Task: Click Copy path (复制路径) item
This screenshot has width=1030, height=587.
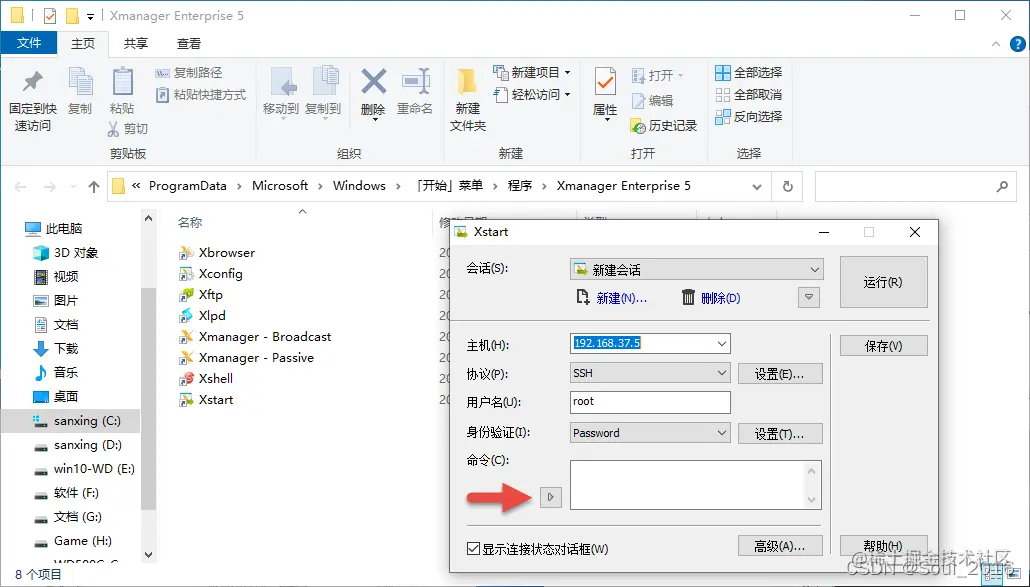Action: click(x=189, y=72)
